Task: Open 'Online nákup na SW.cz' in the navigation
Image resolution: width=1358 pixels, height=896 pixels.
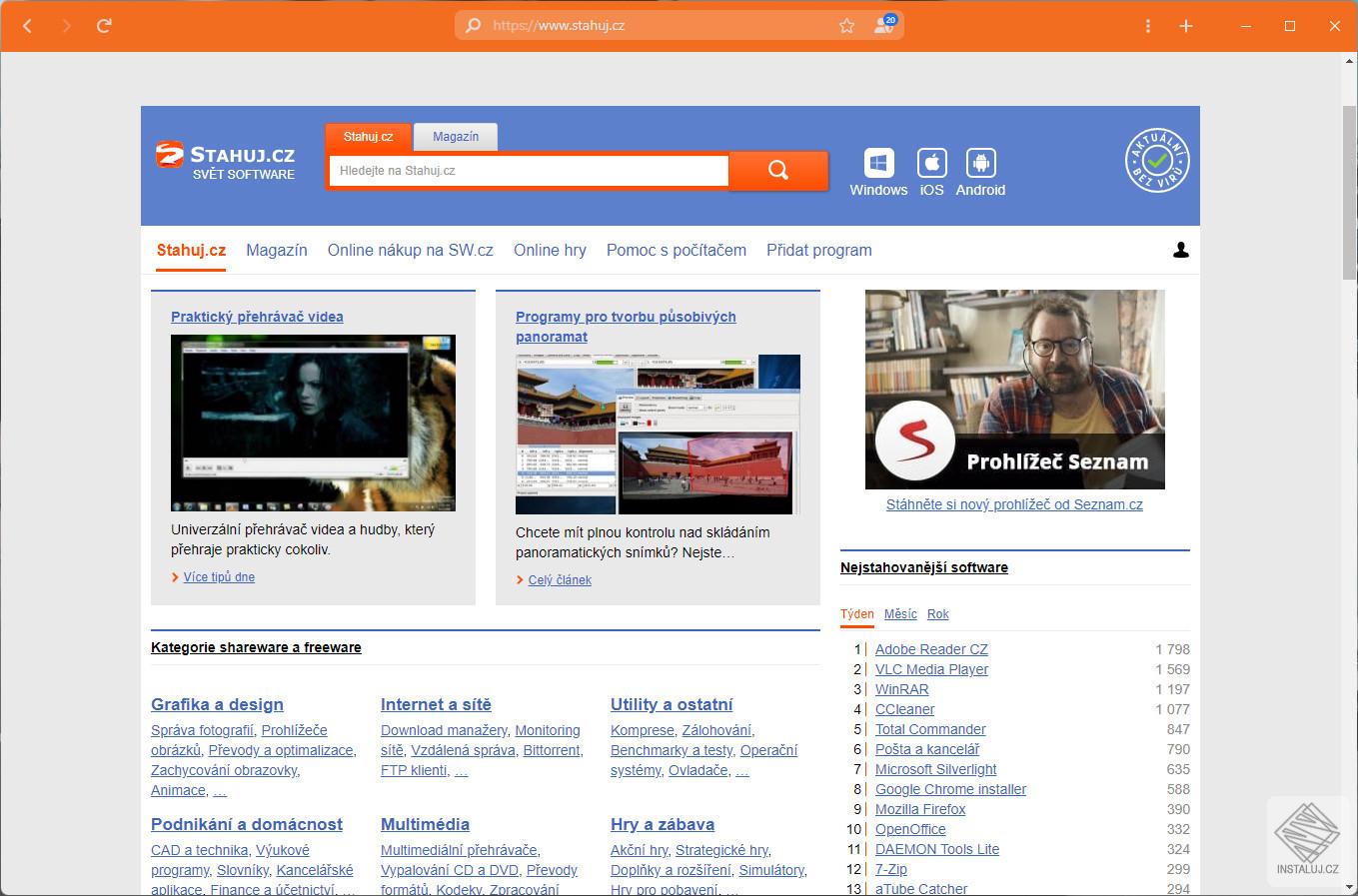Action: [411, 251]
